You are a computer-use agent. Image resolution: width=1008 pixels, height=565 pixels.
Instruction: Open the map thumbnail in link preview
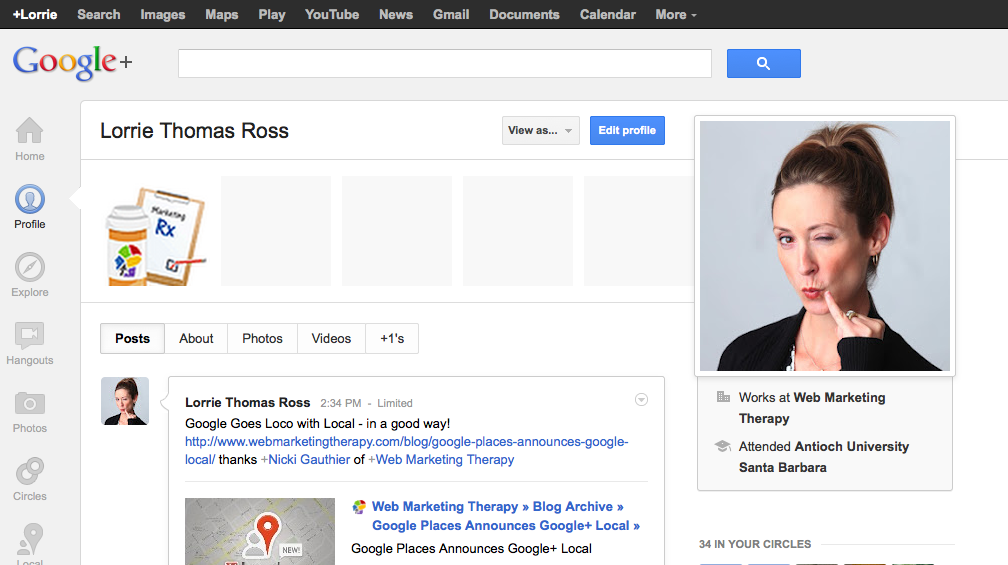point(260,532)
